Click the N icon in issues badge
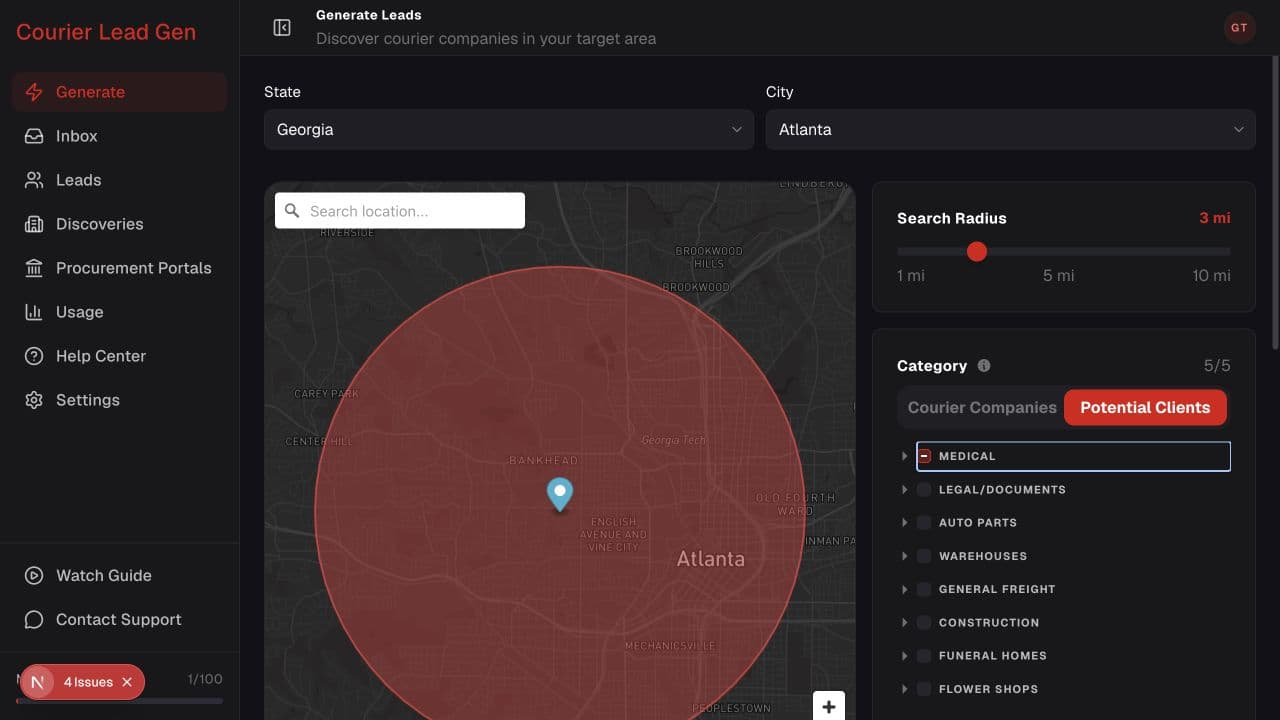 tap(38, 682)
